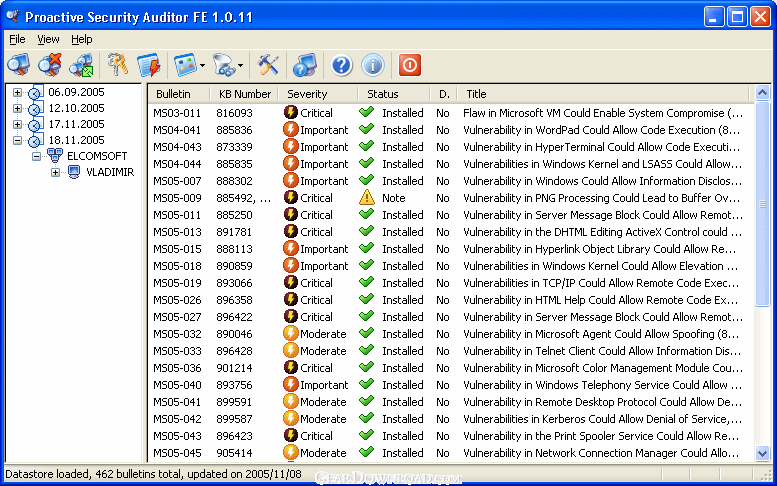
Task: Expand the 12.10.2005 tree node
Action: [17, 108]
